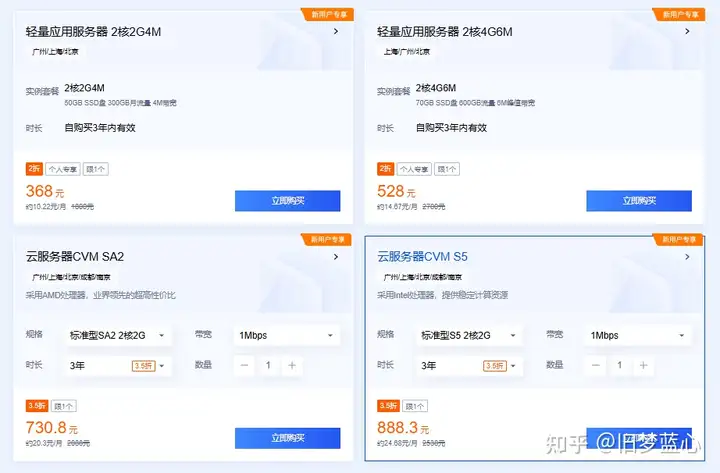Click the quantity field on the S5 card
The image size is (720, 473).
pyautogui.click(x=619, y=366)
